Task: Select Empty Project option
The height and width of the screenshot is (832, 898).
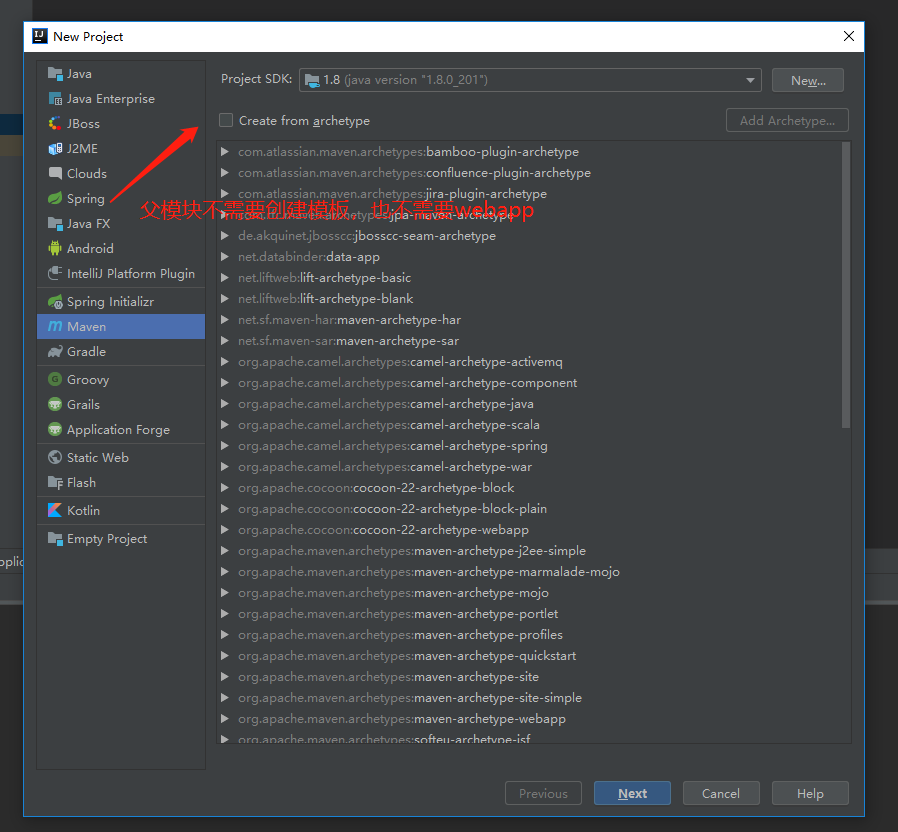Action: click(121, 539)
